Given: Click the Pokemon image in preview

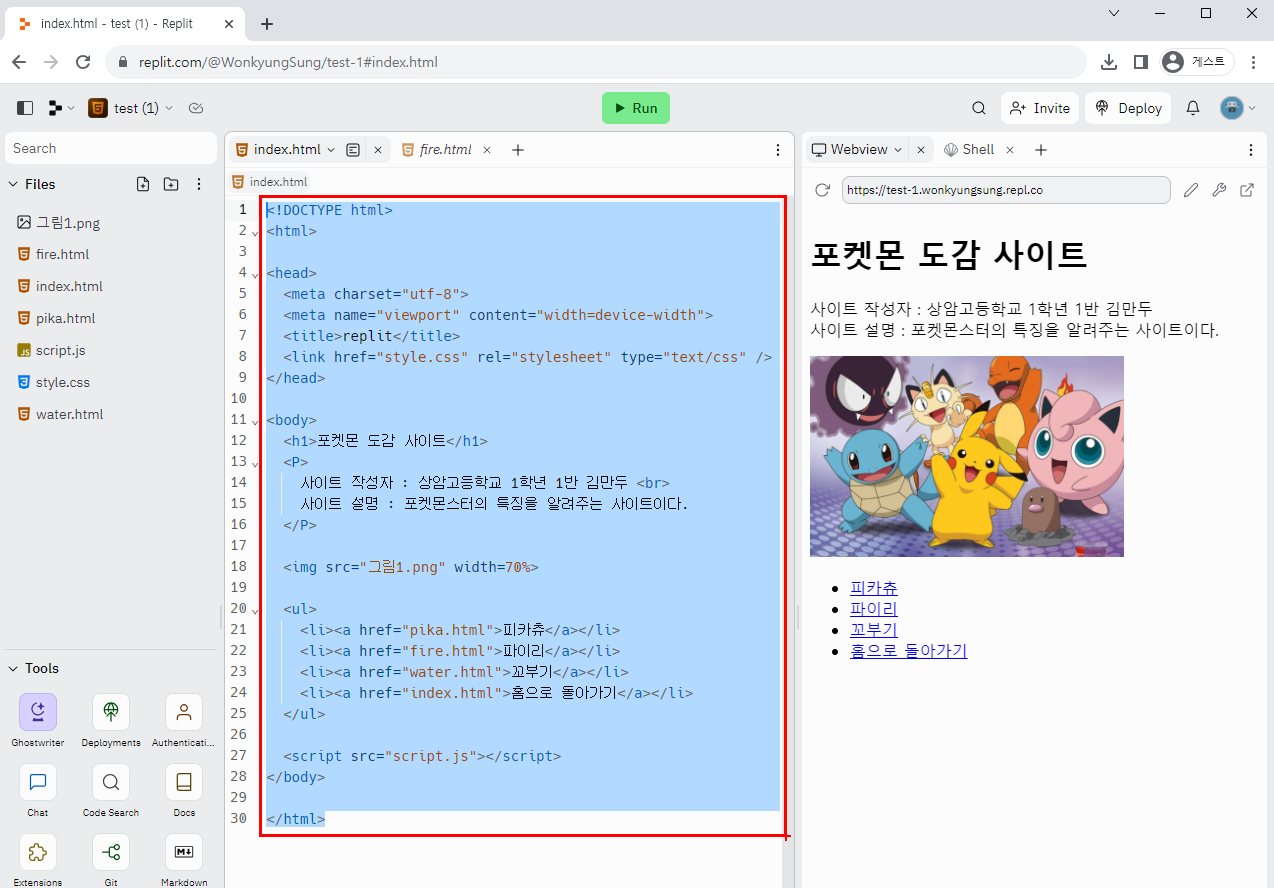Looking at the screenshot, I should [967, 456].
